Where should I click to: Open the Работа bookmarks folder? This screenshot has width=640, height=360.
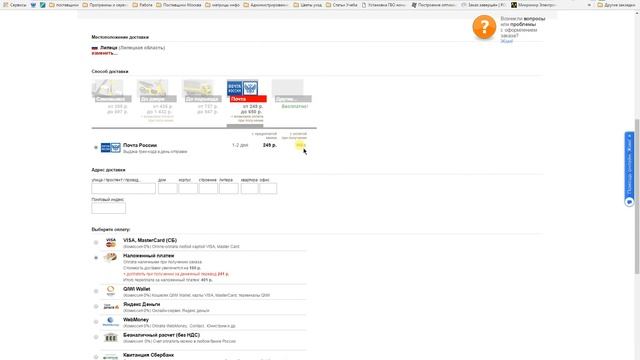(x=142, y=5)
